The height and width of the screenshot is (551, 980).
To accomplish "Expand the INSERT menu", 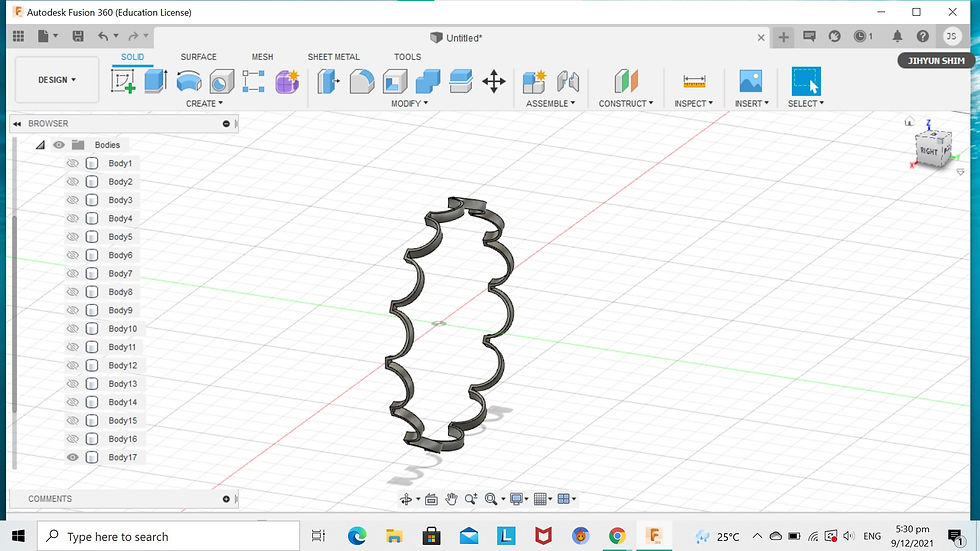I will click(752, 104).
